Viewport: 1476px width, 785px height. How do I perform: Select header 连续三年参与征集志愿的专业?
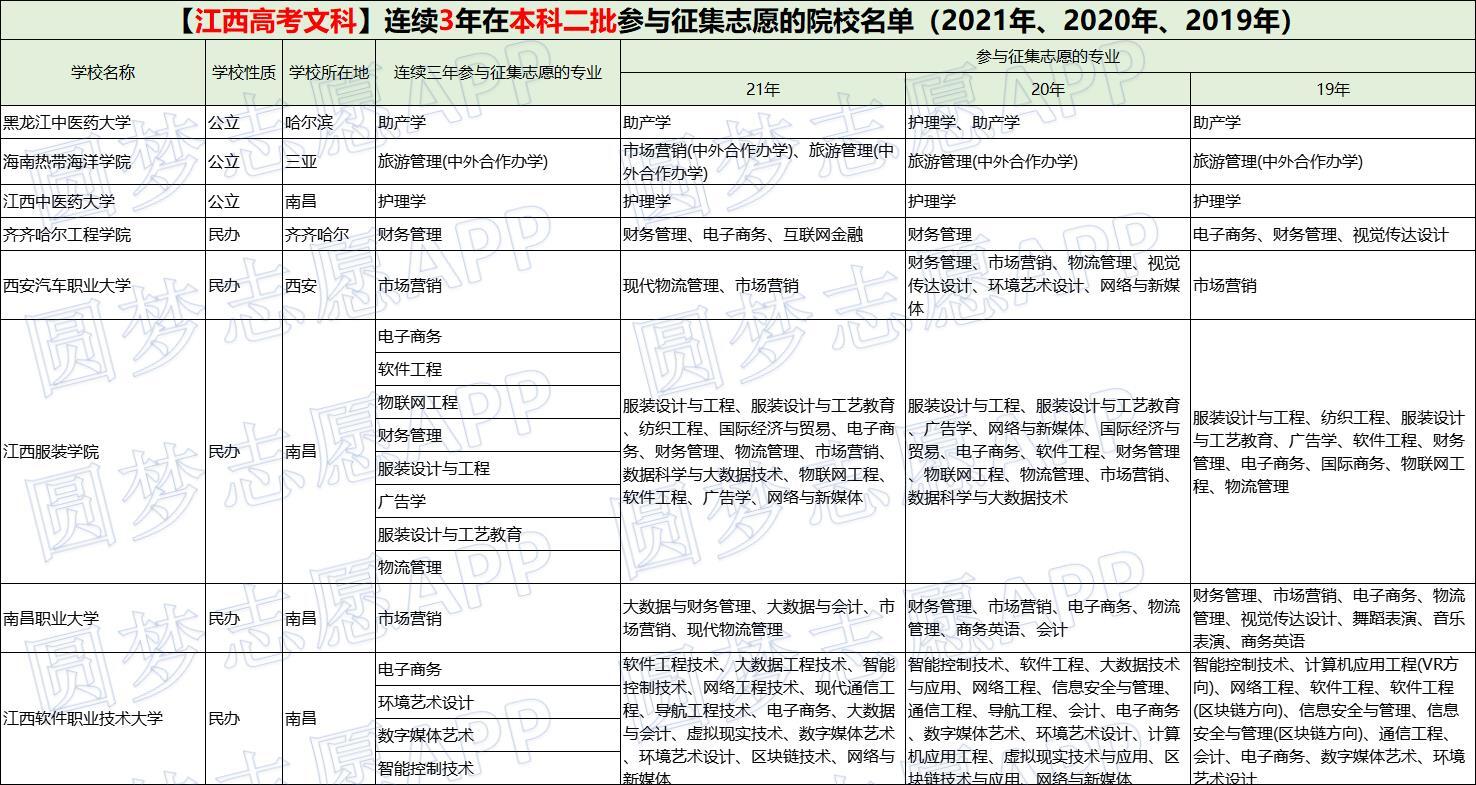[x=498, y=72]
